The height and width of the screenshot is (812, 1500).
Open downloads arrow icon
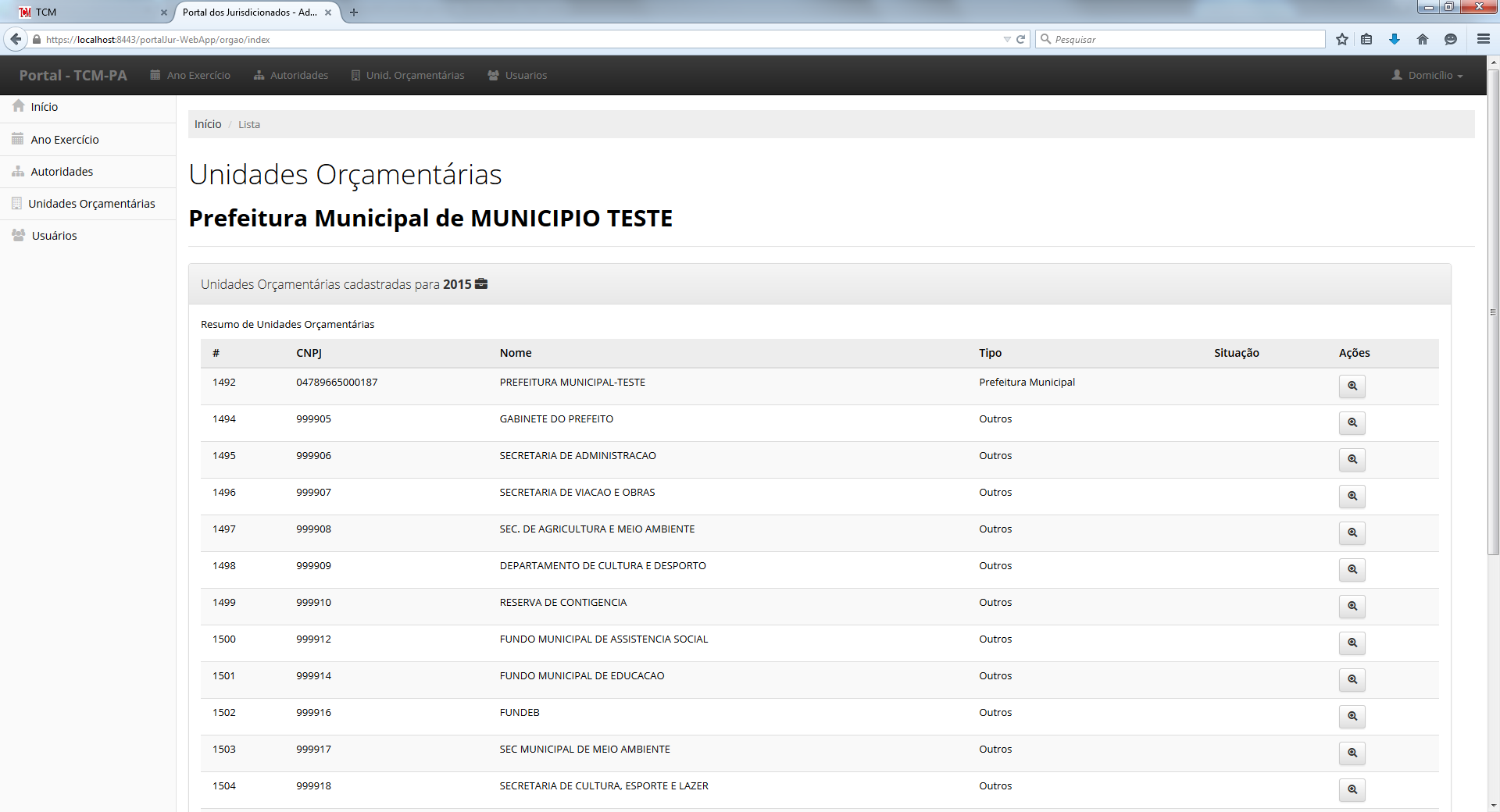[1395, 39]
